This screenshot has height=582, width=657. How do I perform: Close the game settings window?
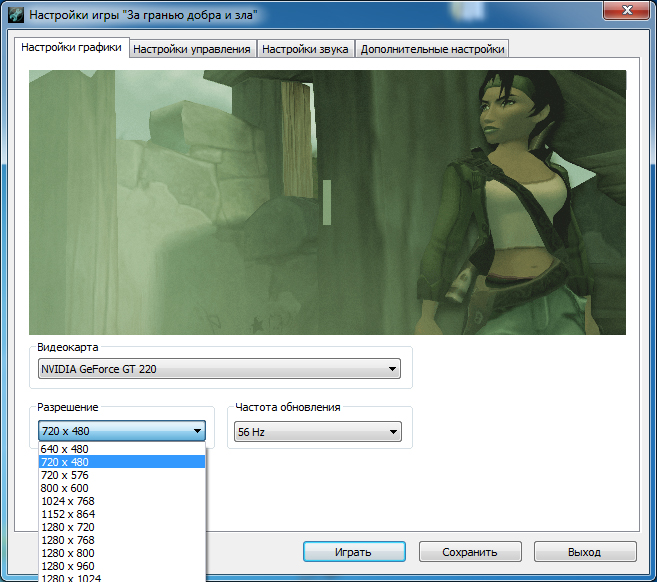coord(625,12)
